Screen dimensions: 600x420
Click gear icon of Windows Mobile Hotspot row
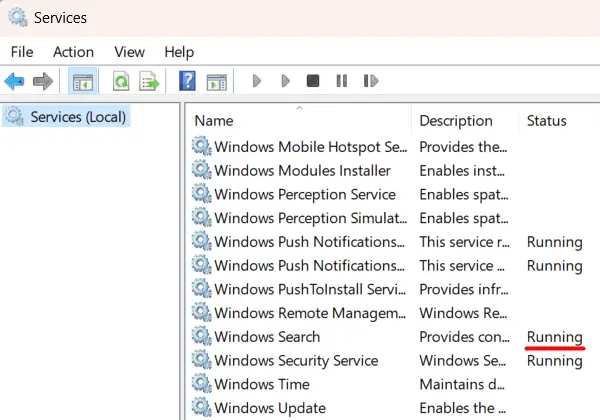[201, 147]
